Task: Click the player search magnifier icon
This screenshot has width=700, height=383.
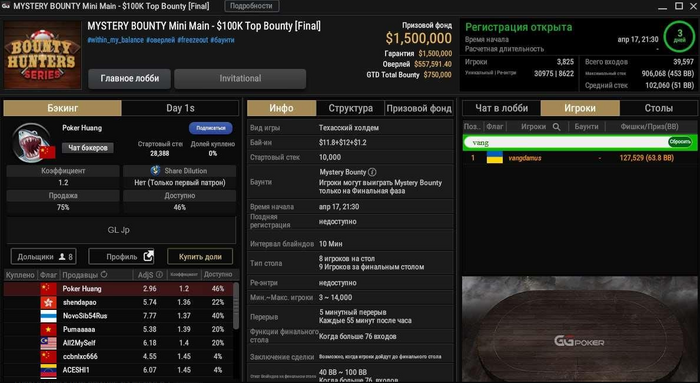Action: pos(556,127)
